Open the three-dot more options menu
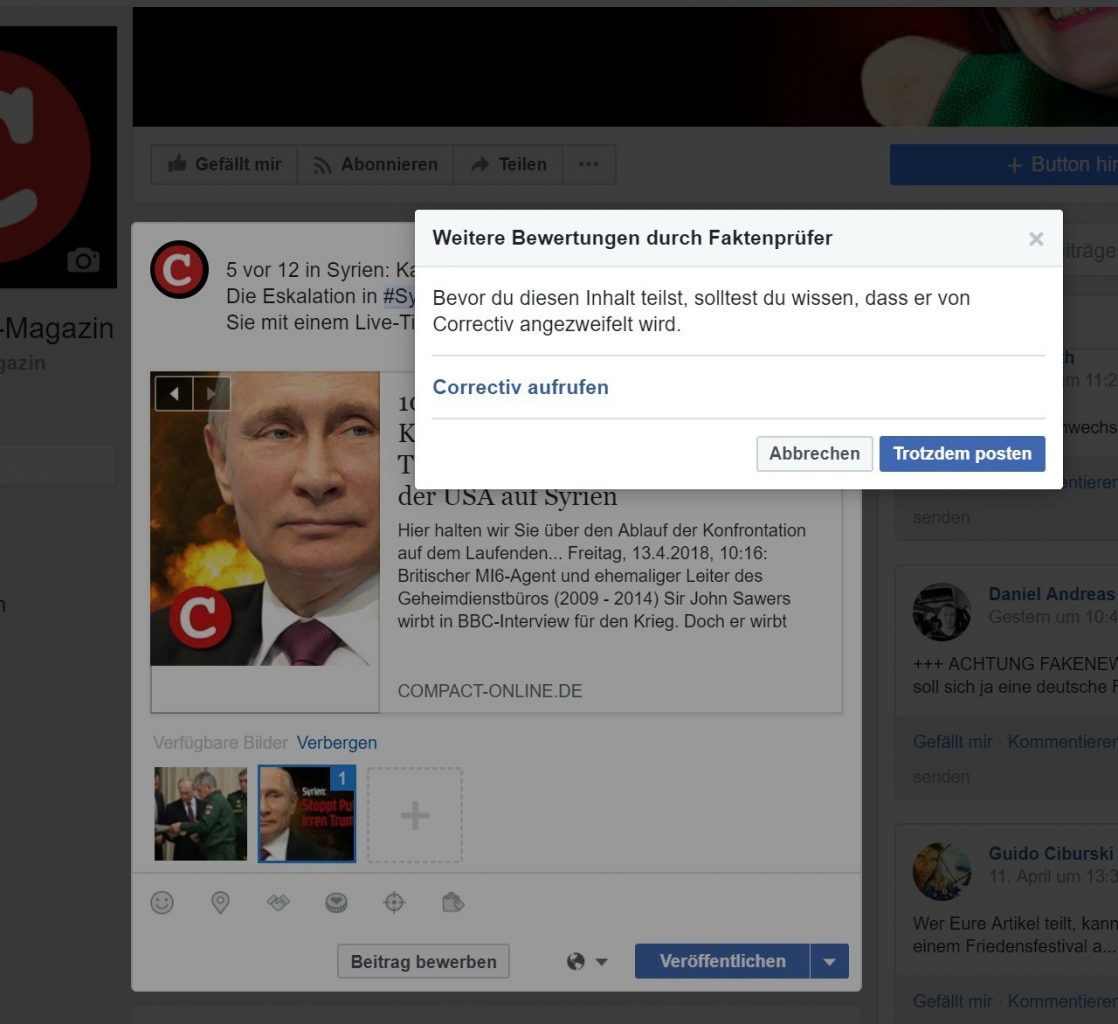Viewport: 1118px width, 1024px height. pyautogui.click(x=589, y=165)
